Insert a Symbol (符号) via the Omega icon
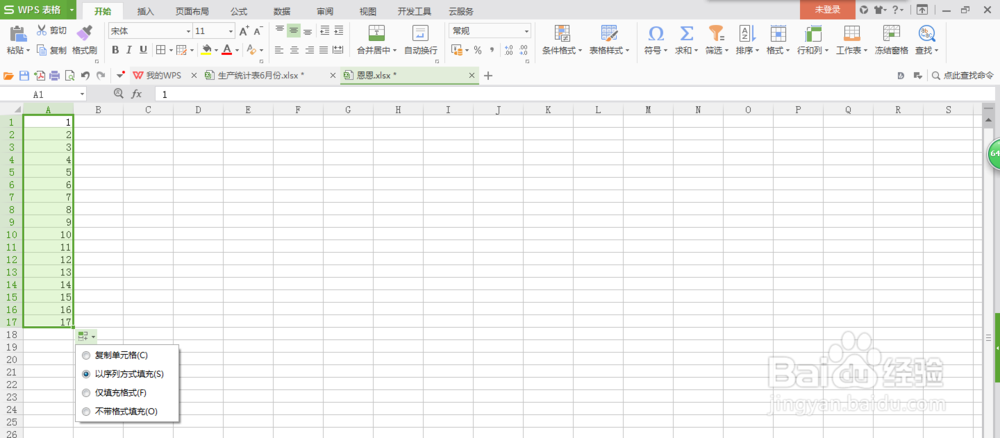This screenshot has width=1000, height=438. point(656,34)
